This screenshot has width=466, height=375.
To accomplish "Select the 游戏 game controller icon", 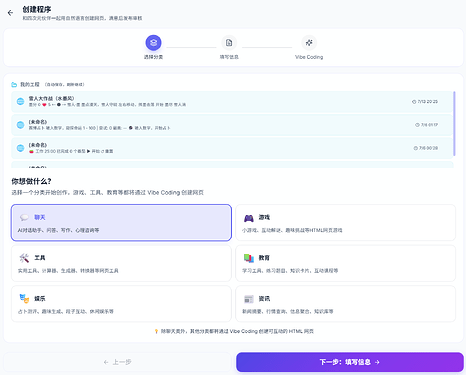I will pyautogui.click(x=249, y=218).
